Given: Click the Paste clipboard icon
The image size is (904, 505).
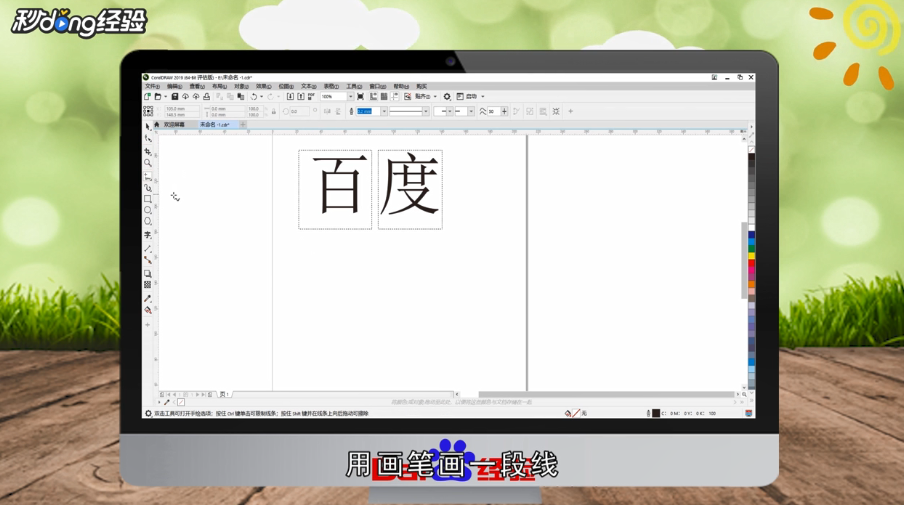Looking at the screenshot, I should [240, 96].
